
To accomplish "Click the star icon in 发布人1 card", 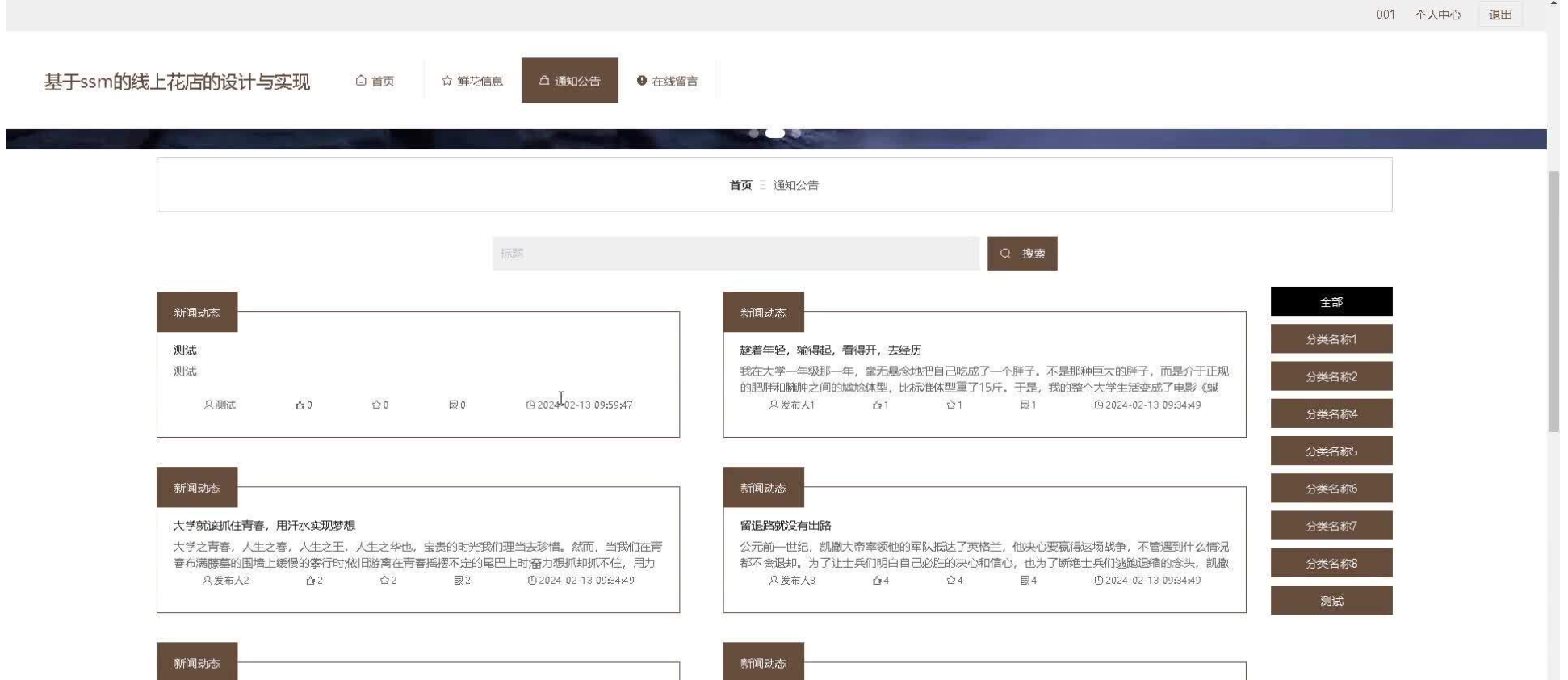I will (951, 405).
